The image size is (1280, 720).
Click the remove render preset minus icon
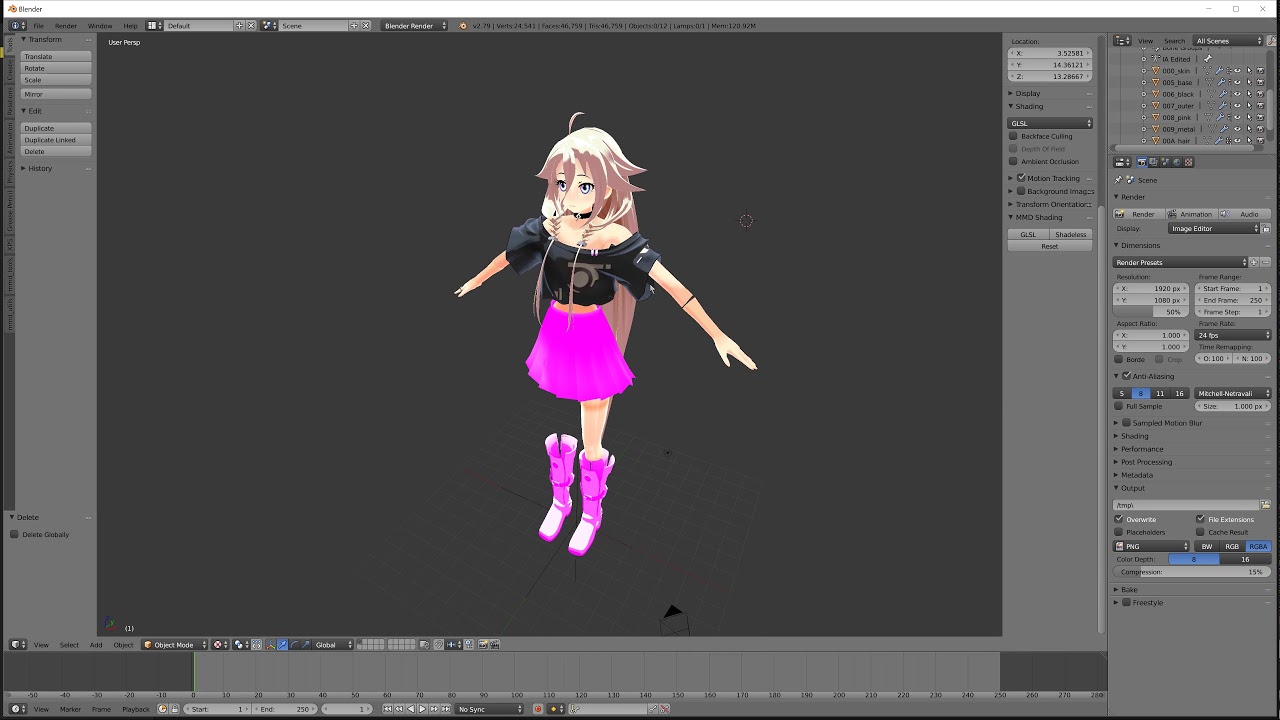pos(1266,263)
